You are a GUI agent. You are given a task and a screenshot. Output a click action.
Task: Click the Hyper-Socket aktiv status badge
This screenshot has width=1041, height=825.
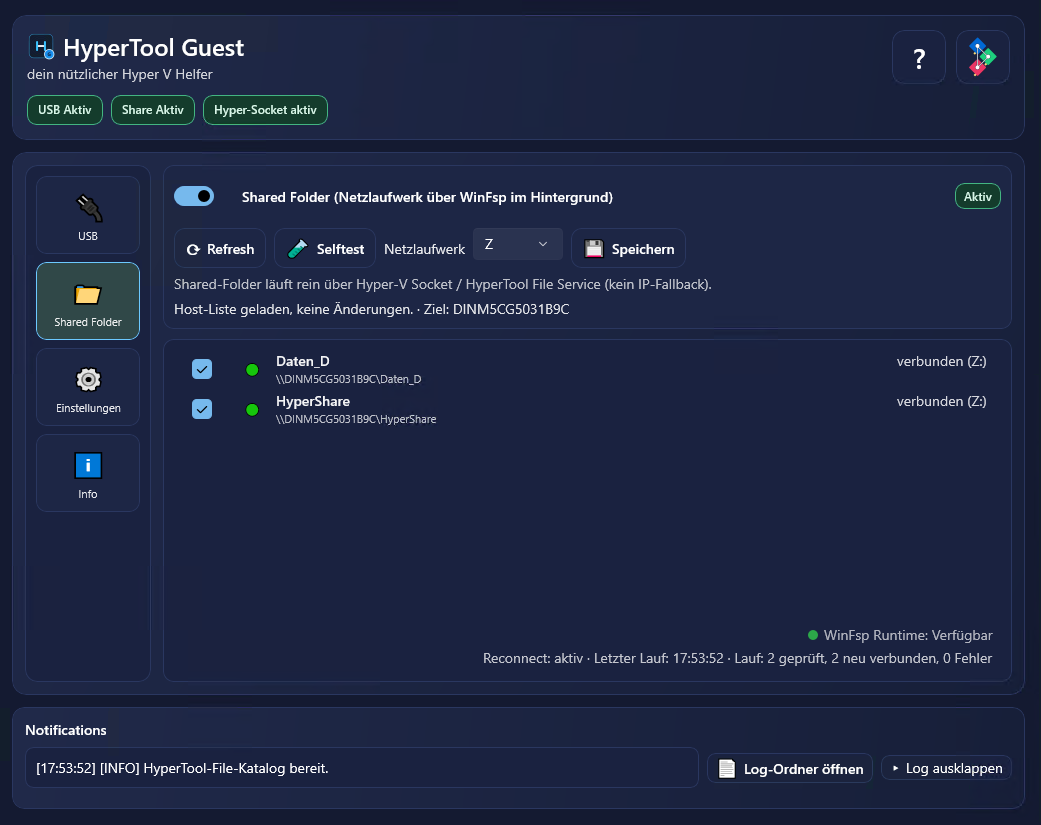click(265, 110)
